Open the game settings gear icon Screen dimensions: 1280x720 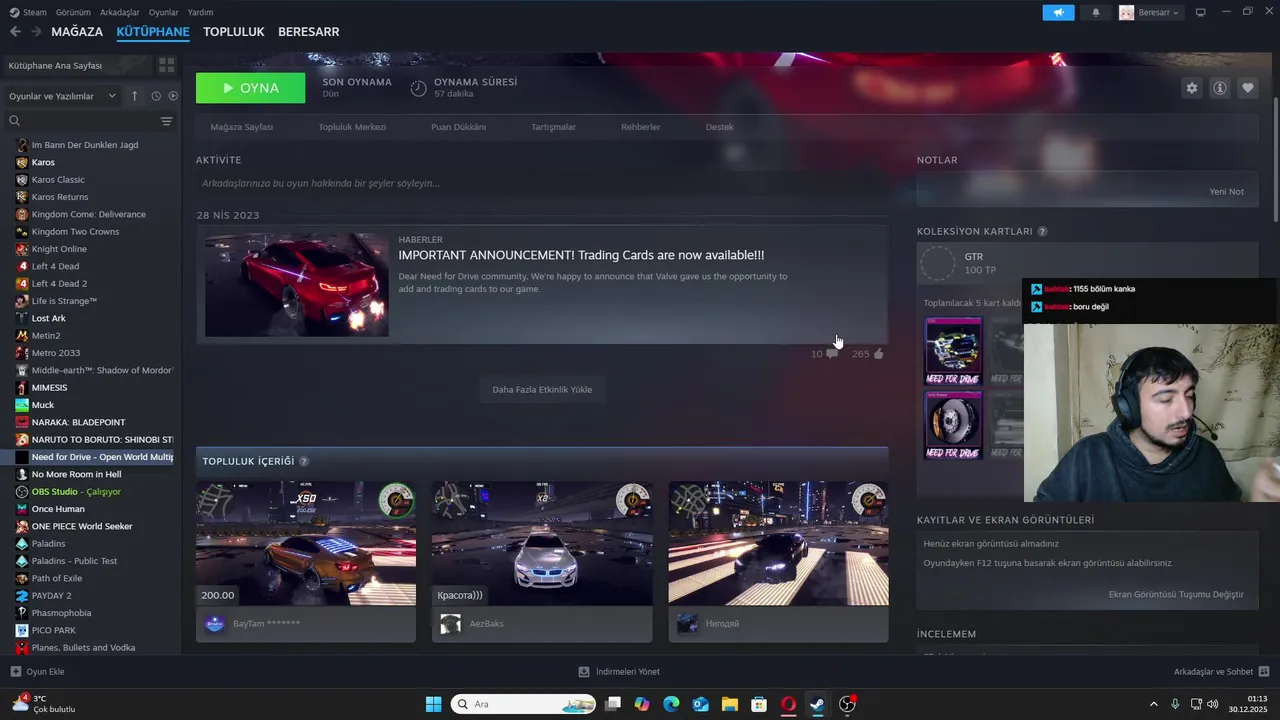[x=1191, y=88]
